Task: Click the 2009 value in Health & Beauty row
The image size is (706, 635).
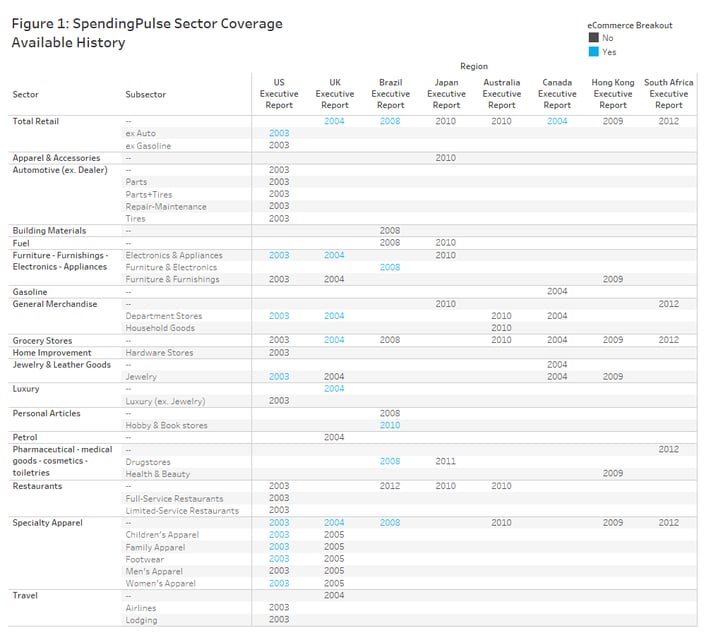Action: tap(613, 473)
